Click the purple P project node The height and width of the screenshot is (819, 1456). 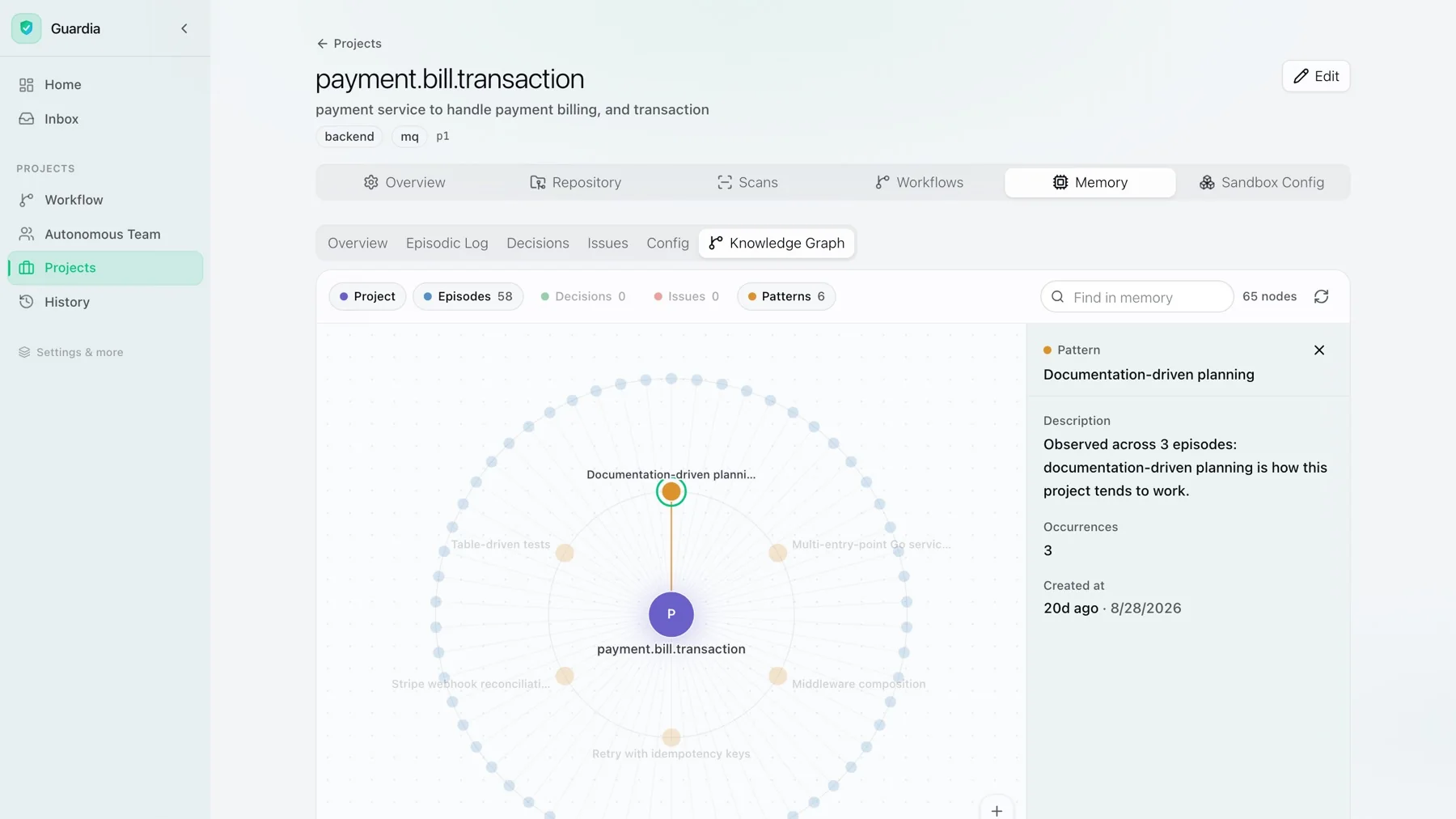pyautogui.click(x=671, y=614)
